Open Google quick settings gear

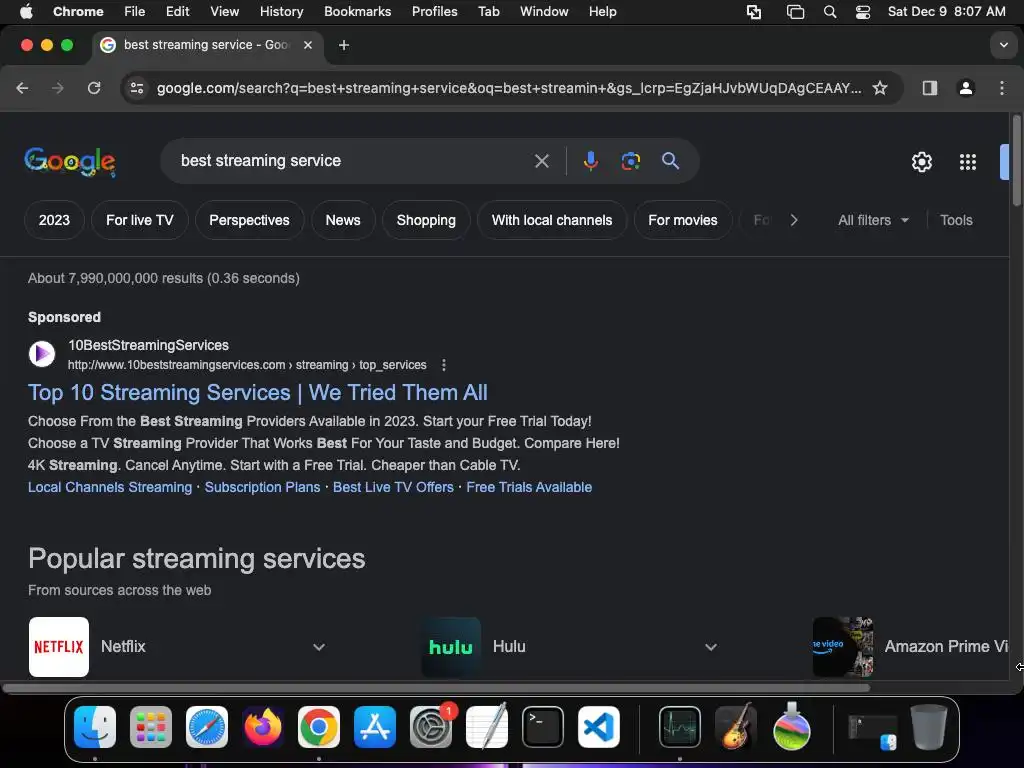tap(921, 162)
